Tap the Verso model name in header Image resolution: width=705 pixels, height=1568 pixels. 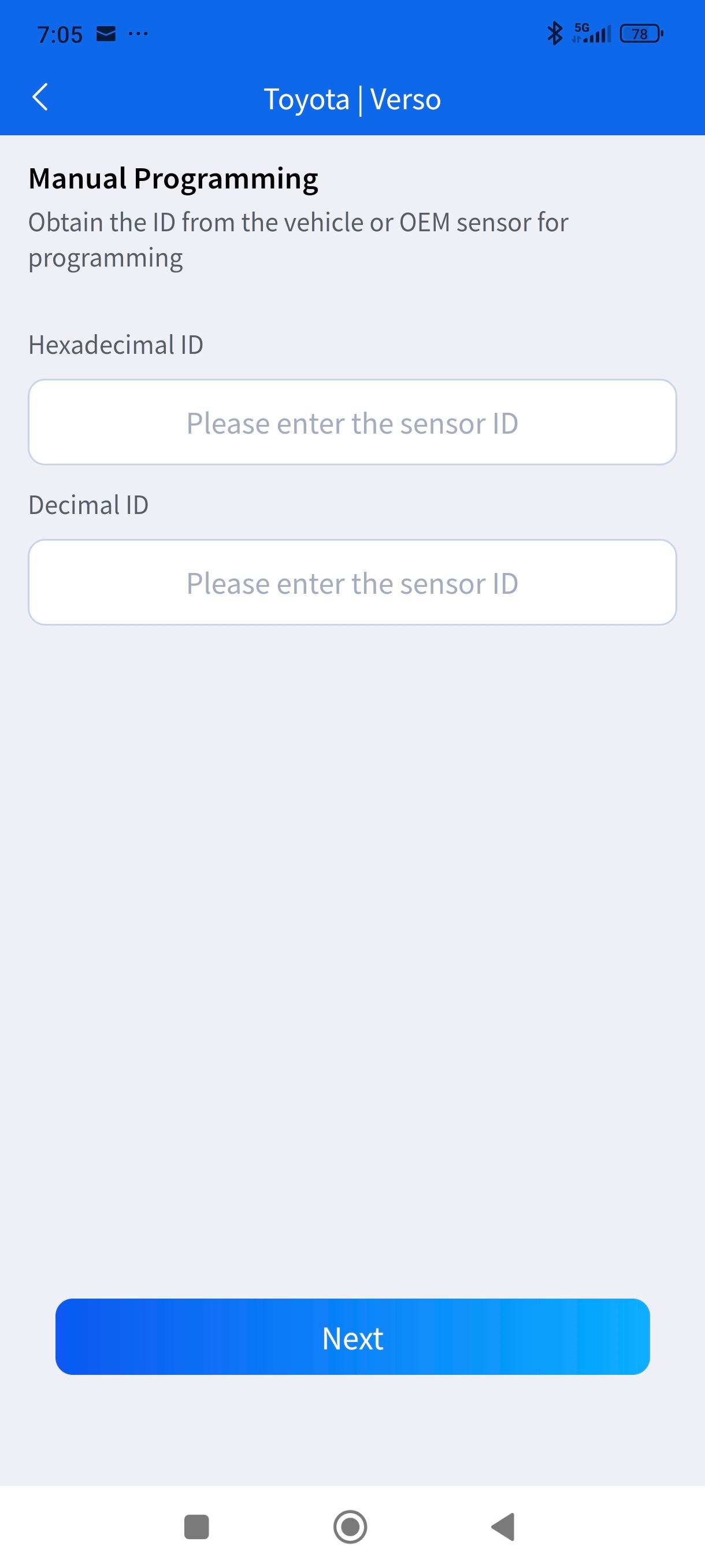405,99
